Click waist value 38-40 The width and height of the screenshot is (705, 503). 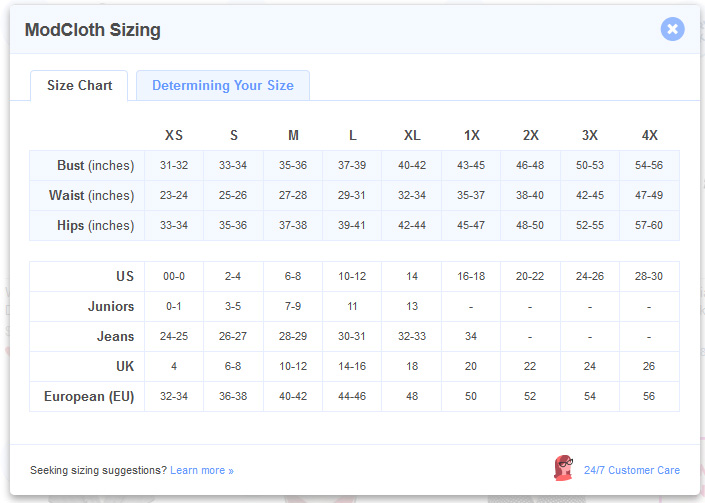[530, 196]
